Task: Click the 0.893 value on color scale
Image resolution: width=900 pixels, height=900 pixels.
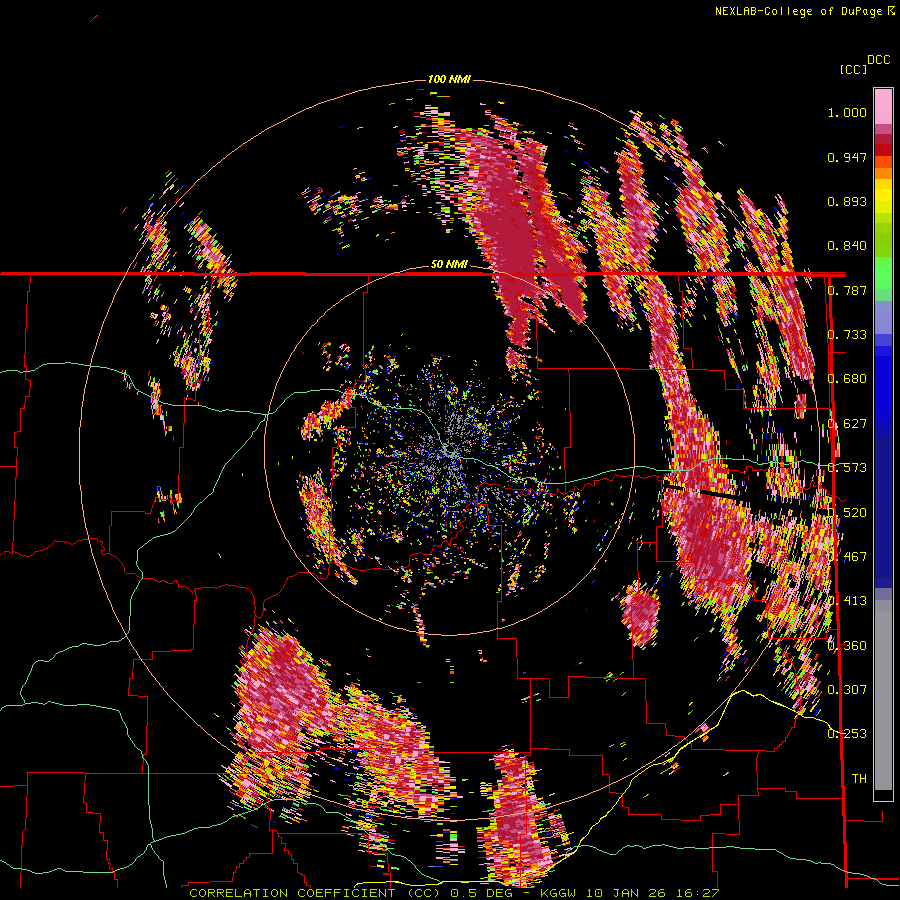Action: [x=847, y=201]
